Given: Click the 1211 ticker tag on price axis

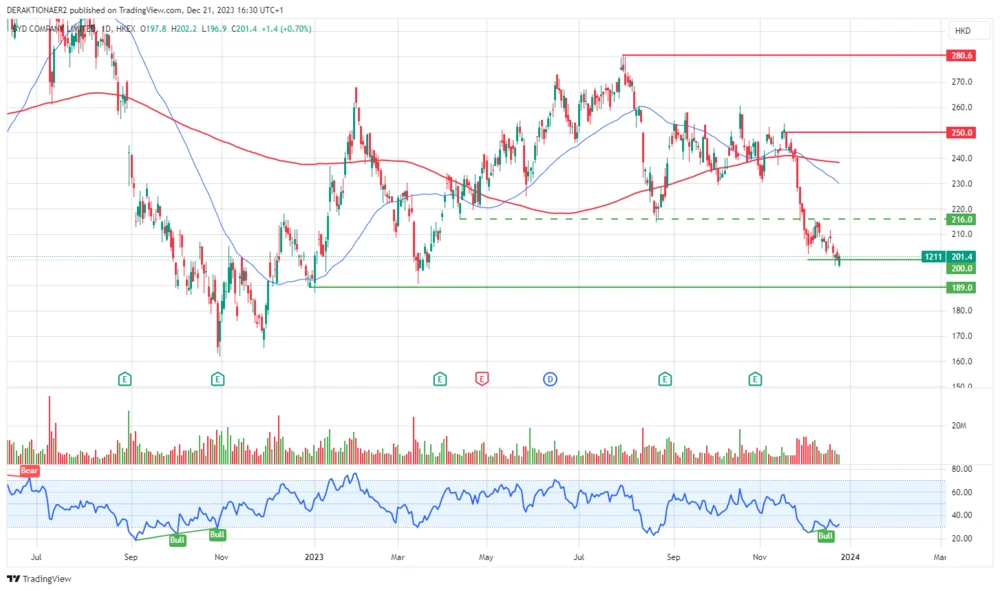Looking at the screenshot, I should coord(933,257).
